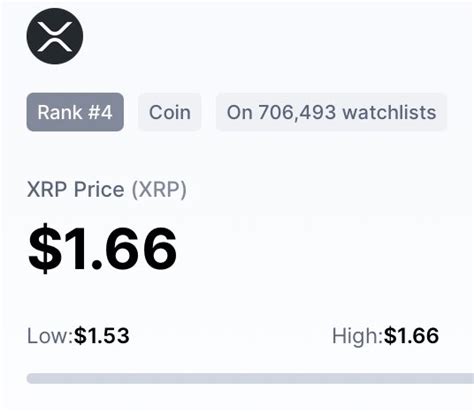Click the word Rank in the gray badge
This screenshot has height=412, width=474.
click(x=60, y=112)
